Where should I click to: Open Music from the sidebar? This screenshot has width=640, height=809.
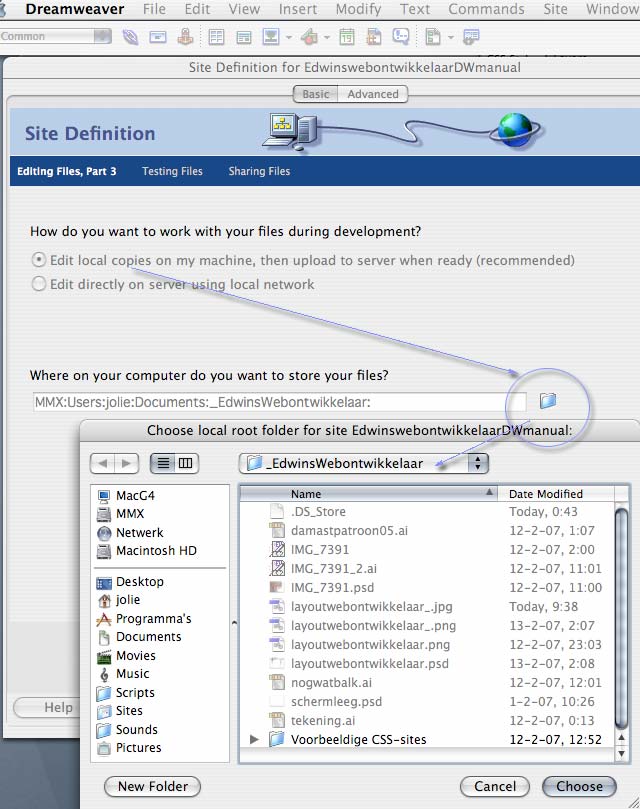click(123, 674)
